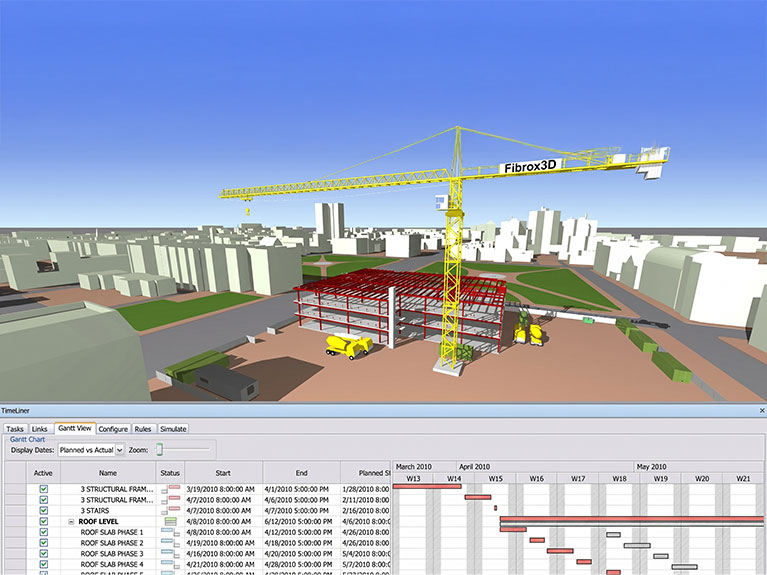Disable Active for ROOF SLAB PHASE 2

[x=44, y=543]
